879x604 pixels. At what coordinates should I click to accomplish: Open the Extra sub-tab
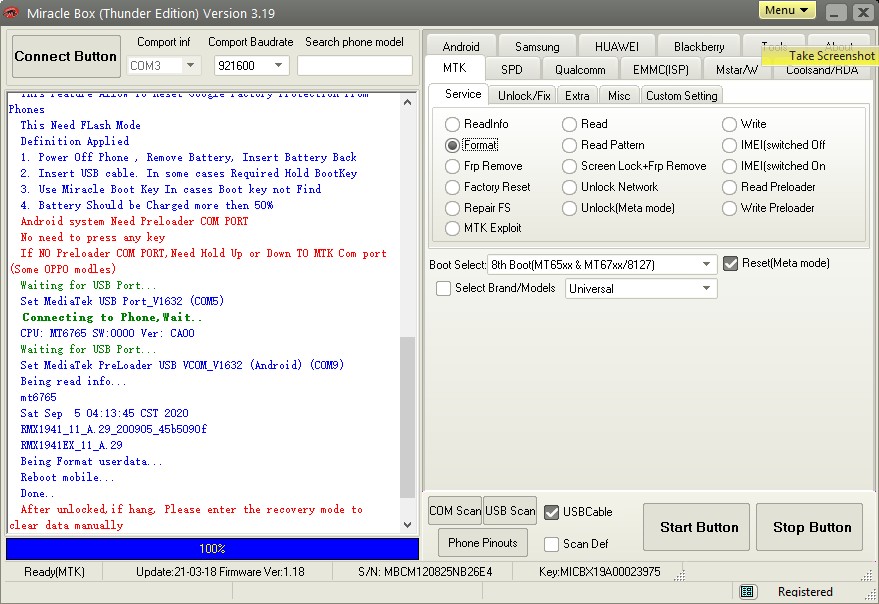click(x=577, y=95)
